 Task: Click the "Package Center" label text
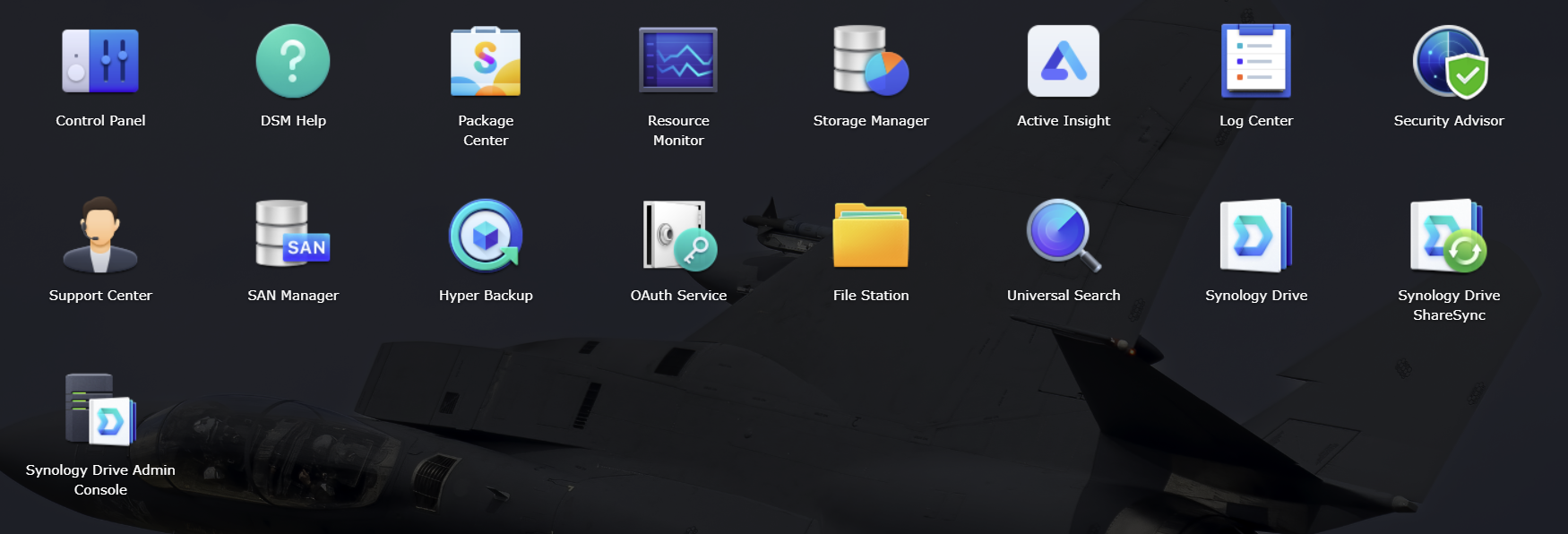(x=486, y=130)
